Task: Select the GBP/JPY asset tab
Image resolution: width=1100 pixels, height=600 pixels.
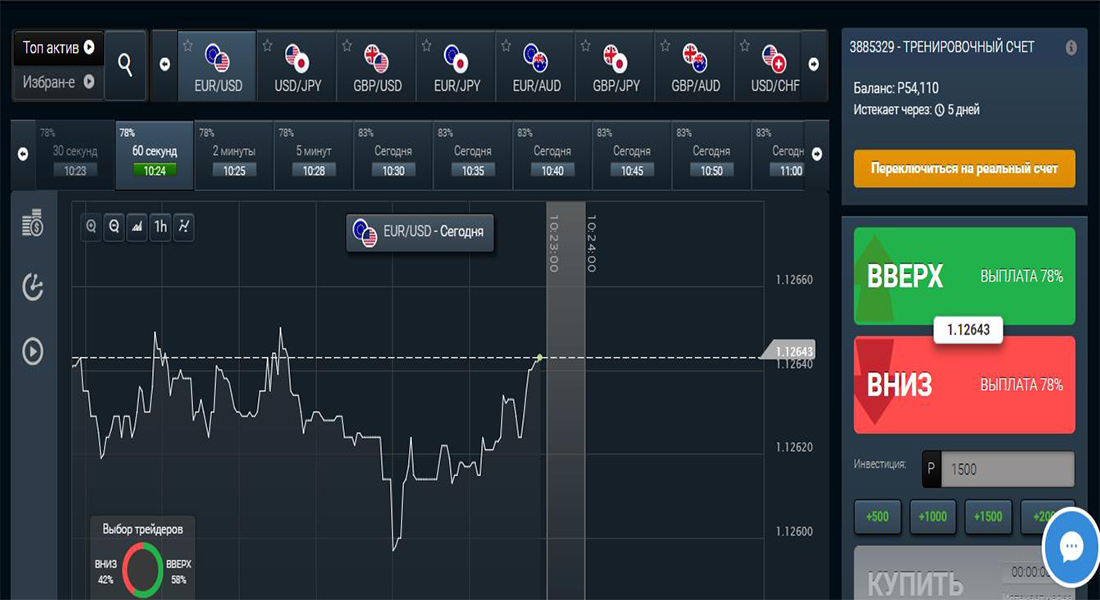Action: coord(616,67)
